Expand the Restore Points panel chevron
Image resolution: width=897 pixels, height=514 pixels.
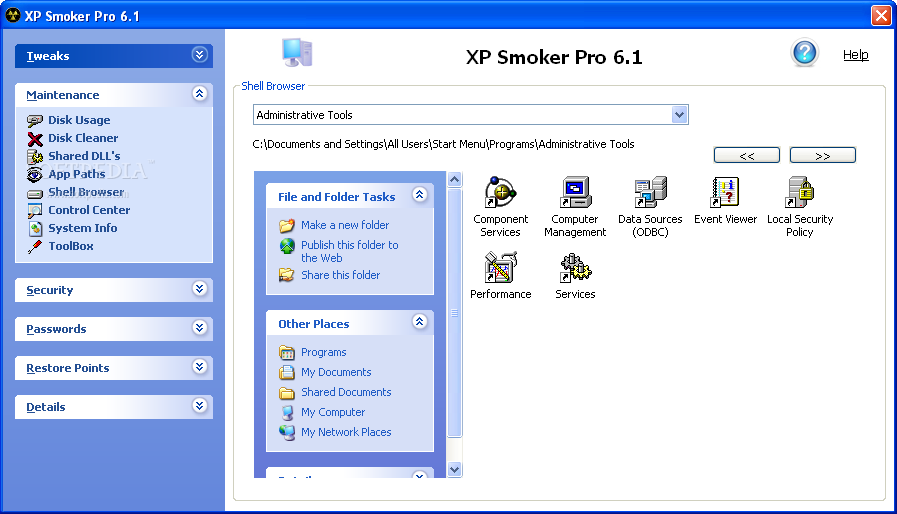coord(199,366)
